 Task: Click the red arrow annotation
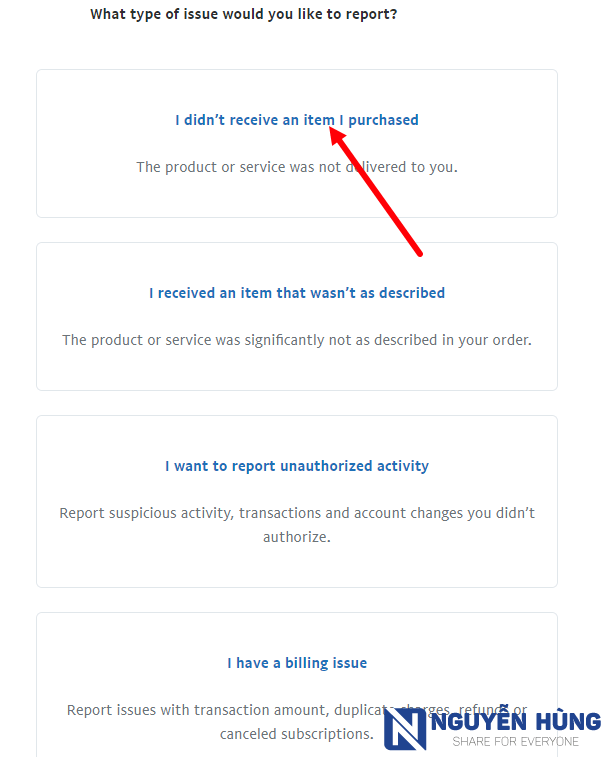(x=375, y=191)
